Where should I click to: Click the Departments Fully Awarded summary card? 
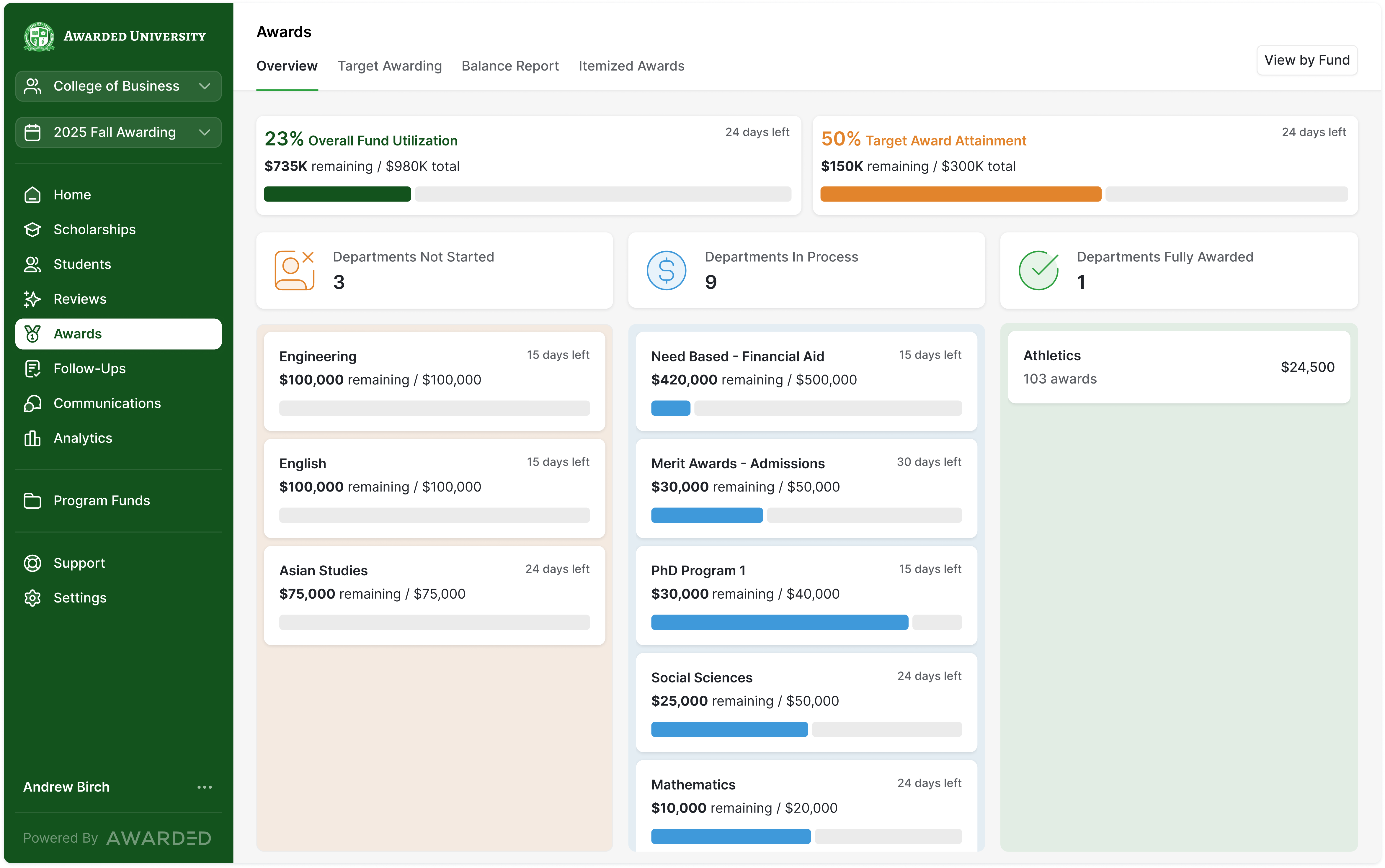(1179, 270)
